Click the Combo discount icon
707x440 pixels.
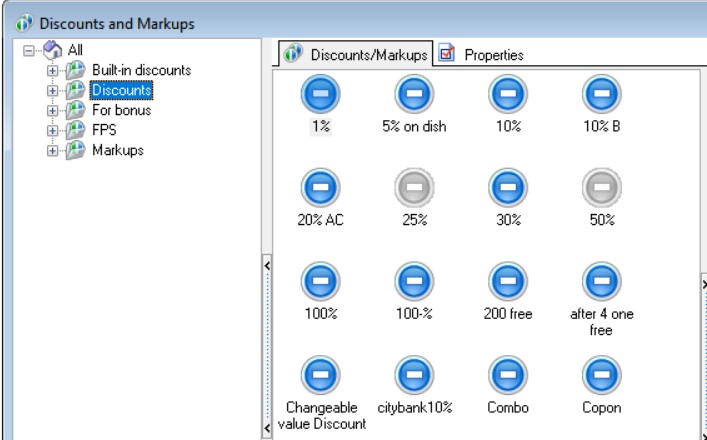click(507, 377)
